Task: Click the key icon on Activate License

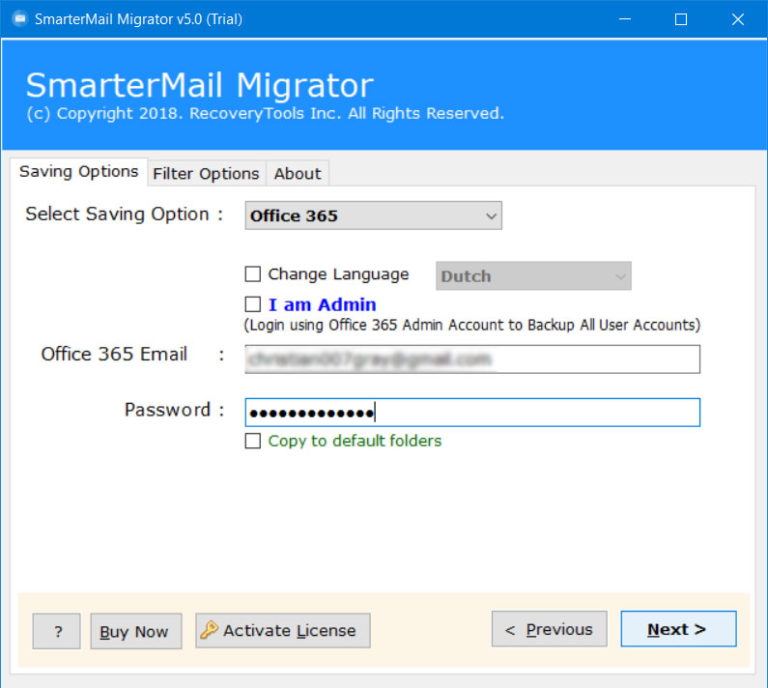Action: (x=209, y=630)
